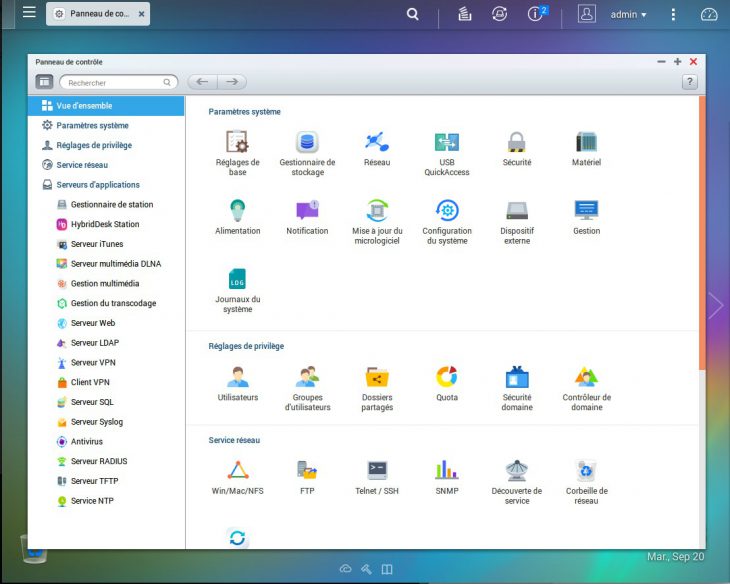Expand the admin user dropdown
730x584 pixels.
(x=629, y=15)
